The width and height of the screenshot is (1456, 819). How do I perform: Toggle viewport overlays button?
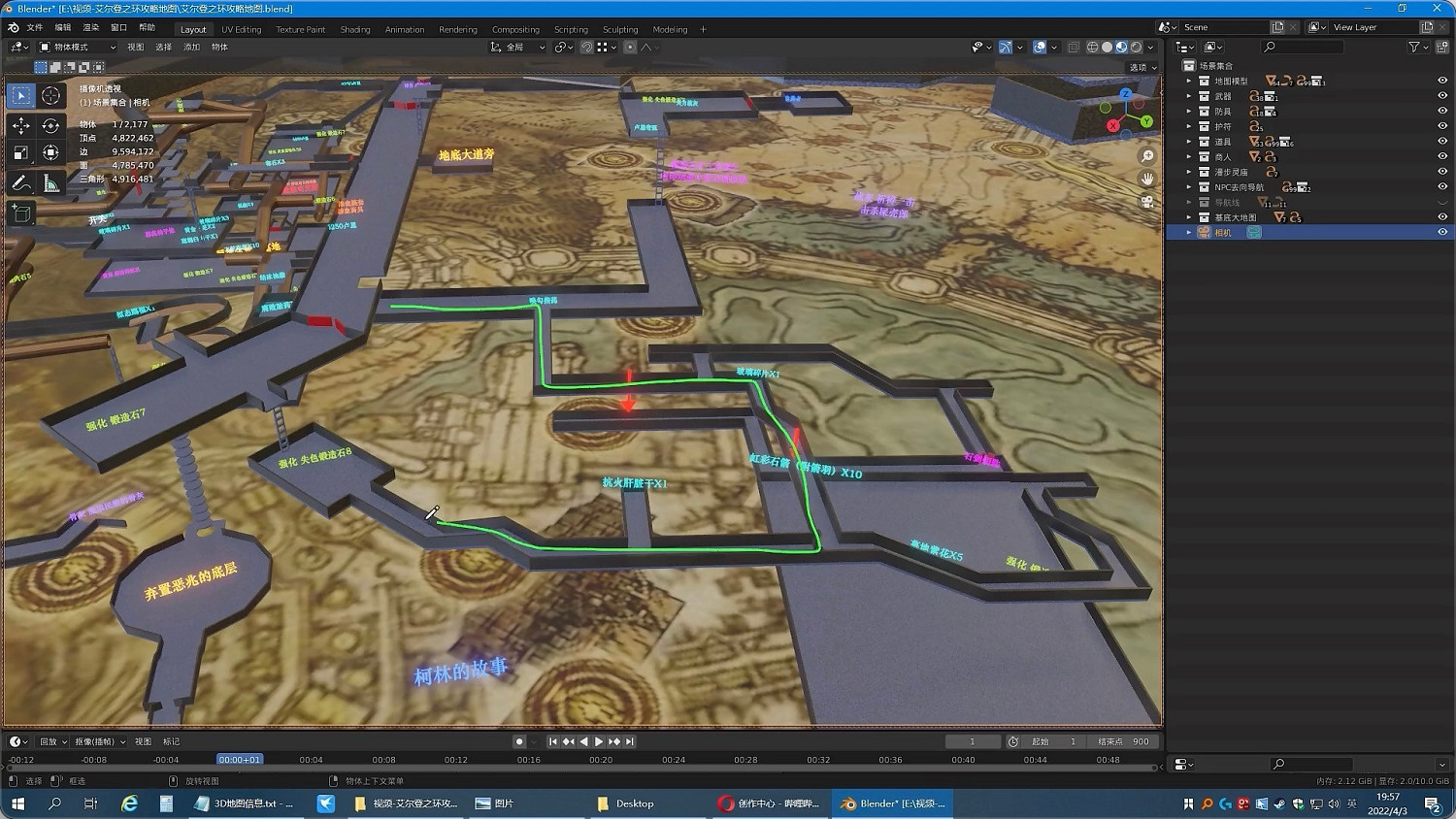1039,47
